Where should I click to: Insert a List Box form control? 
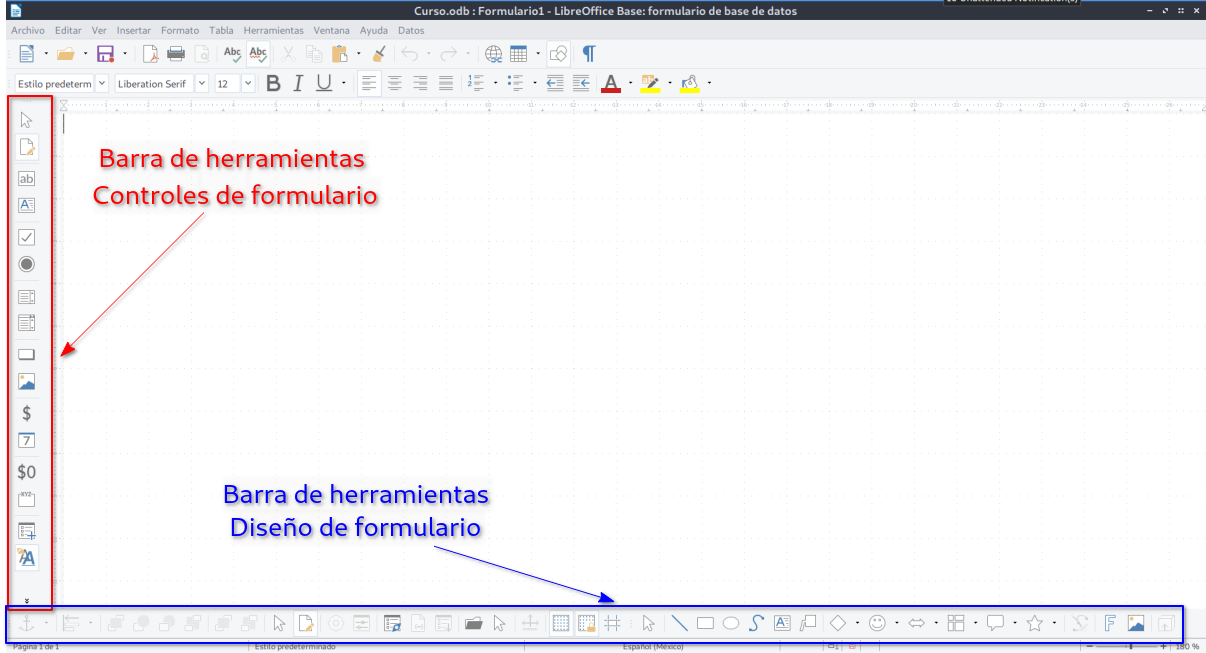[27, 297]
